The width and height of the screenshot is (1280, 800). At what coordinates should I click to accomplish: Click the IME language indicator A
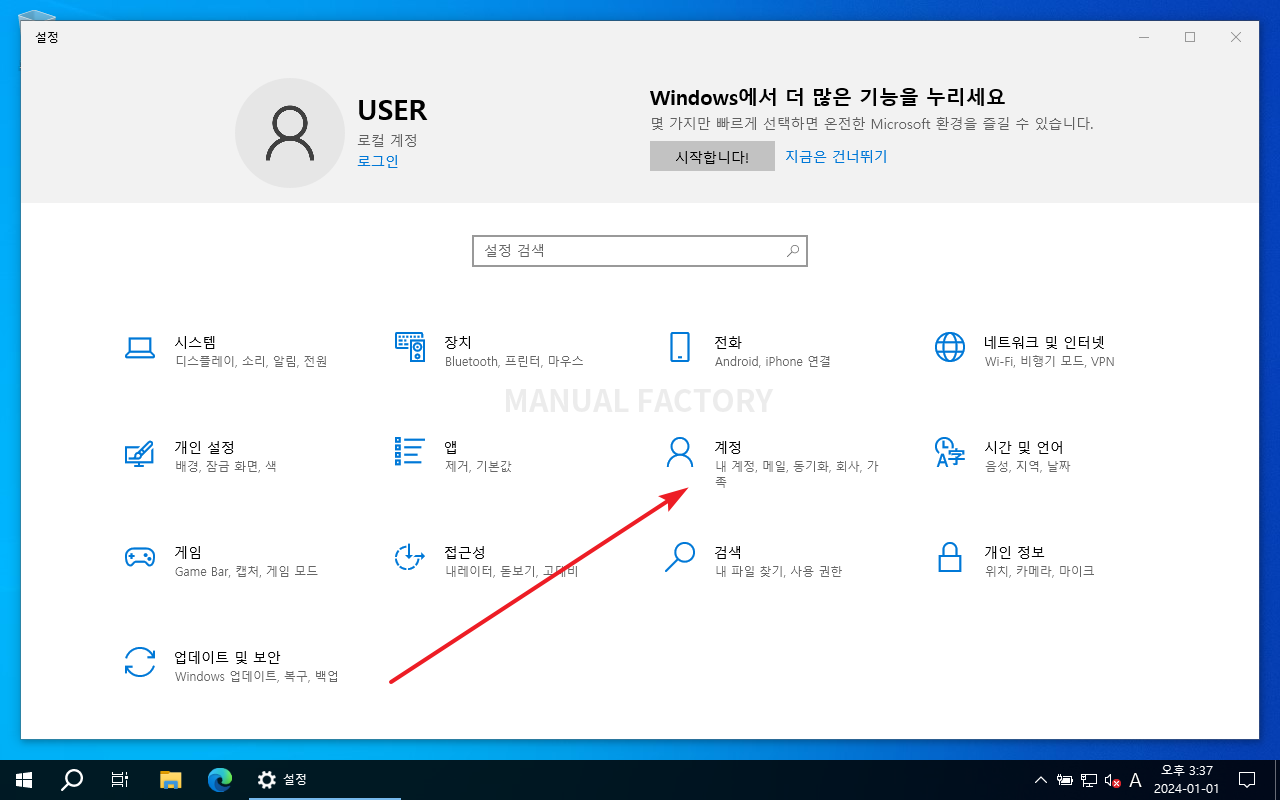point(1135,780)
